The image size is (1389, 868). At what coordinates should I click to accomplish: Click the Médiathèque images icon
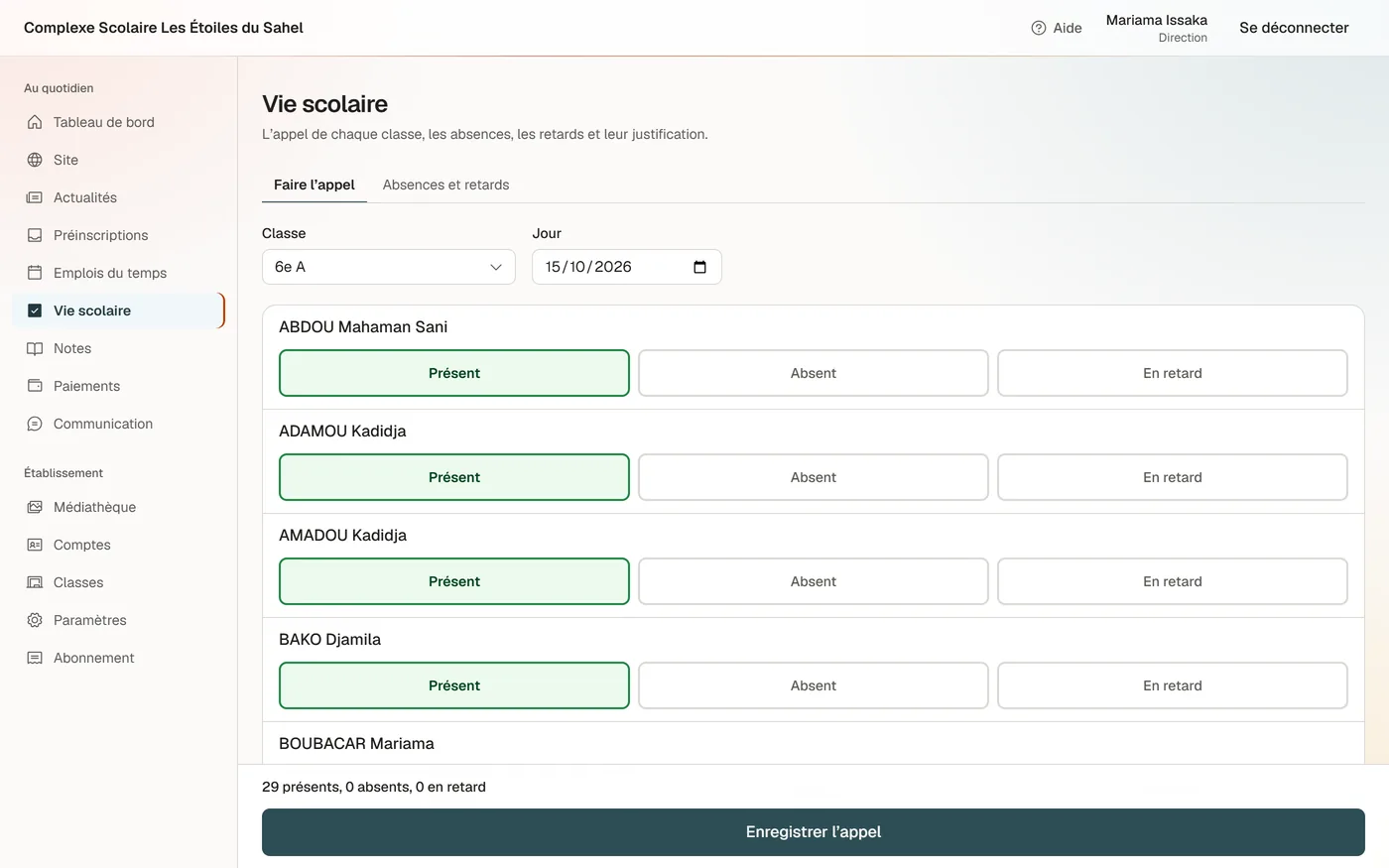point(35,507)
